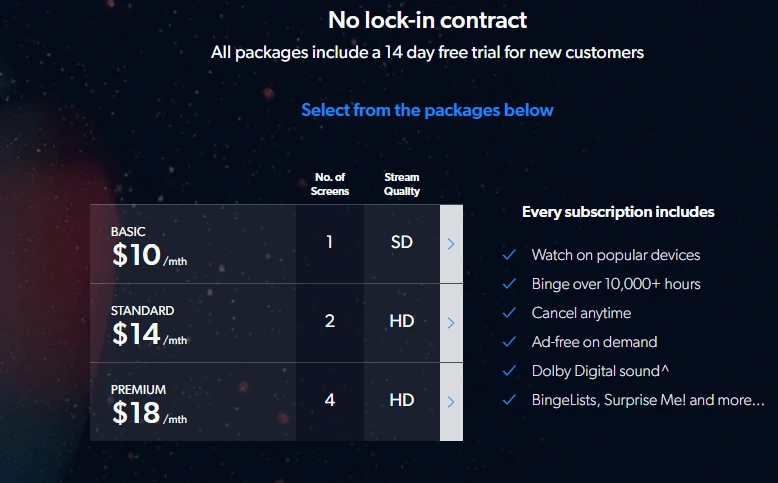Click HD stream quality in Standard row
Image resolution: width=778 pixels, height=483 pixels.
pyautogui.click(x=402, y=321)
